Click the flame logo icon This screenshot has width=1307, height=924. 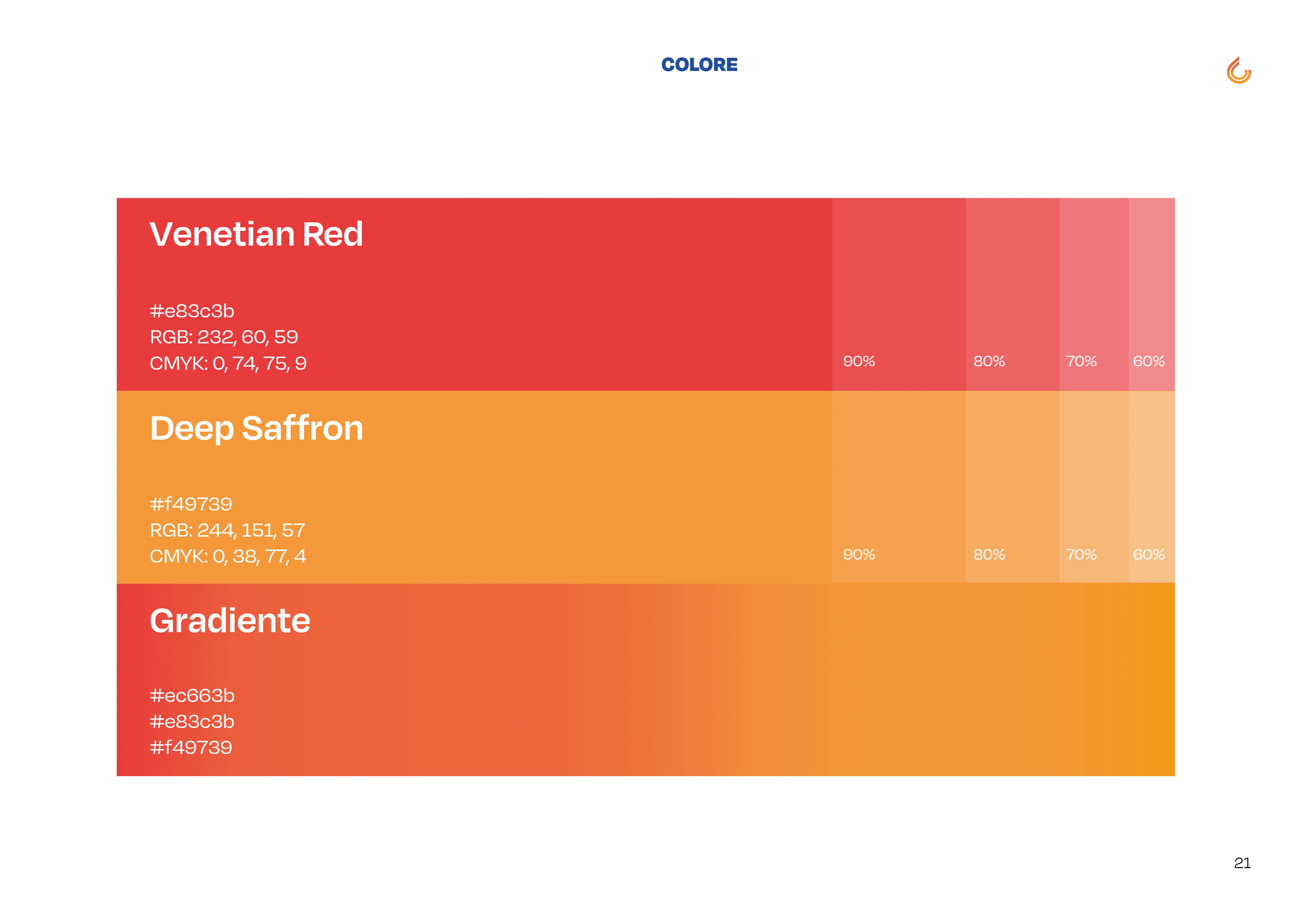1238,70
